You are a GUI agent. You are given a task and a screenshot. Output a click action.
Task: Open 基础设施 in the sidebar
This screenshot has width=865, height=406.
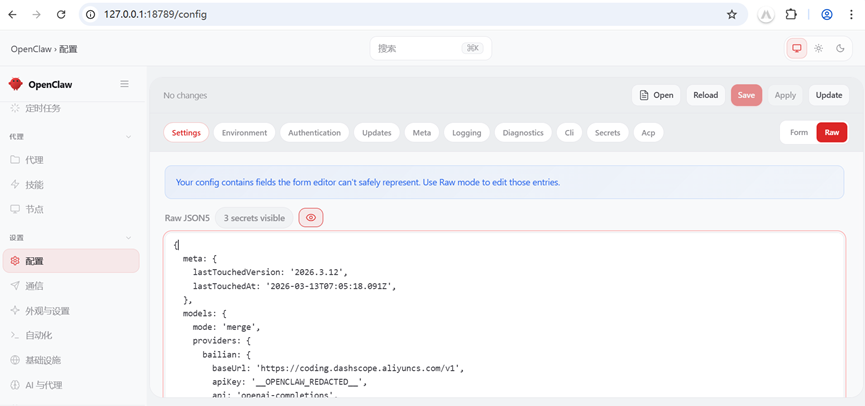point(71,360)
